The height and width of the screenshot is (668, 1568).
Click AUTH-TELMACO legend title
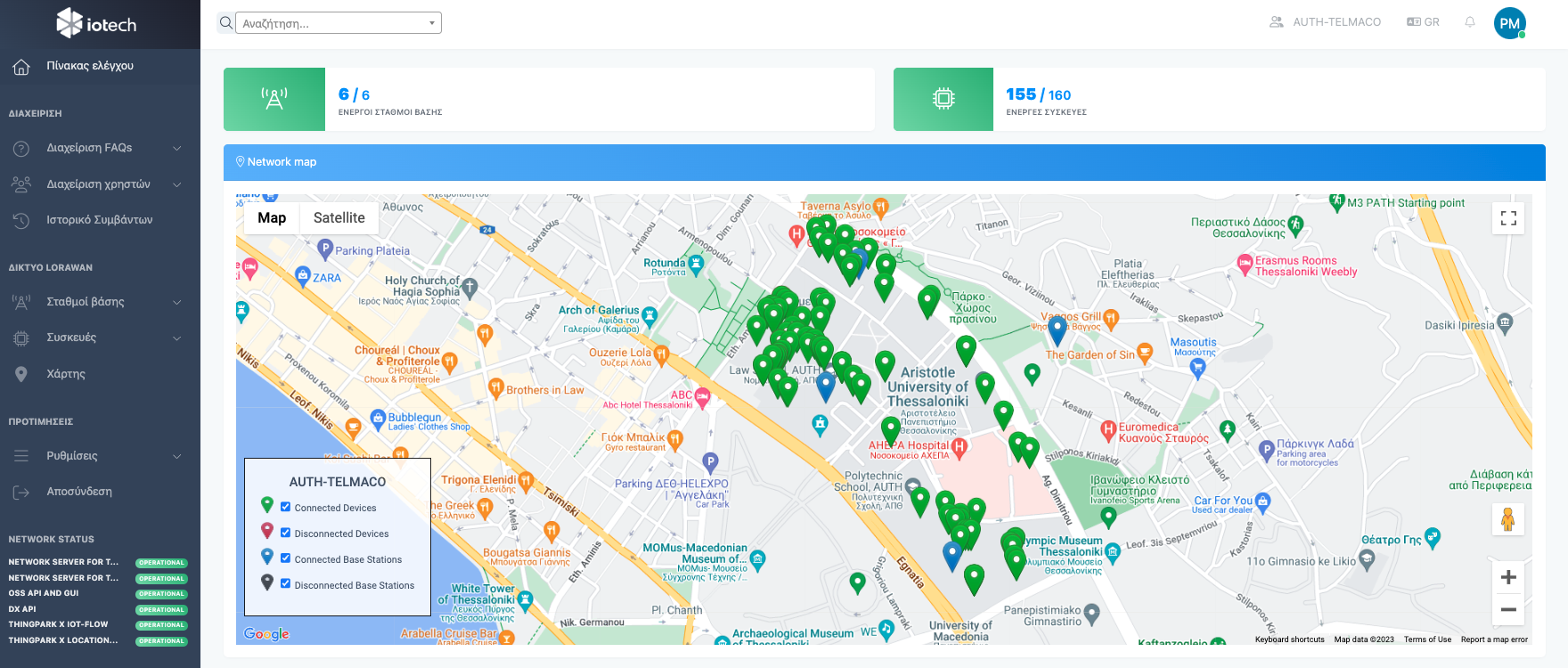[338, 482]
